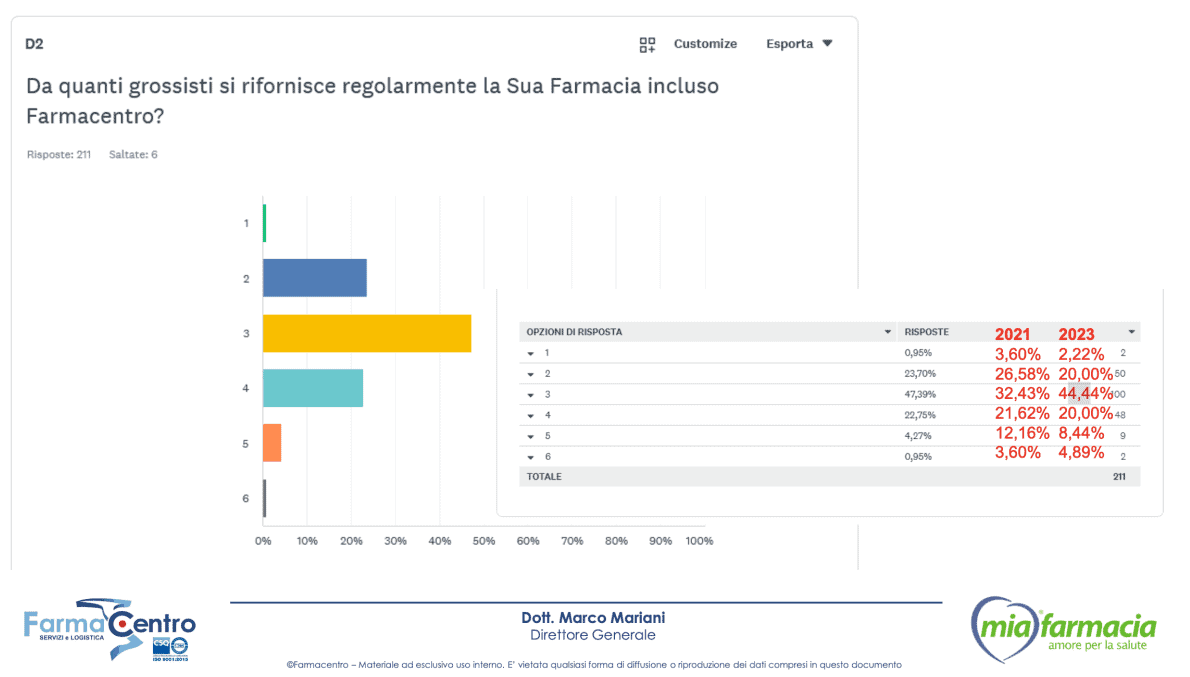Click the RISPOSTE column header
This screenshot has height=677, width=1190.
click(x=926, y=332)
